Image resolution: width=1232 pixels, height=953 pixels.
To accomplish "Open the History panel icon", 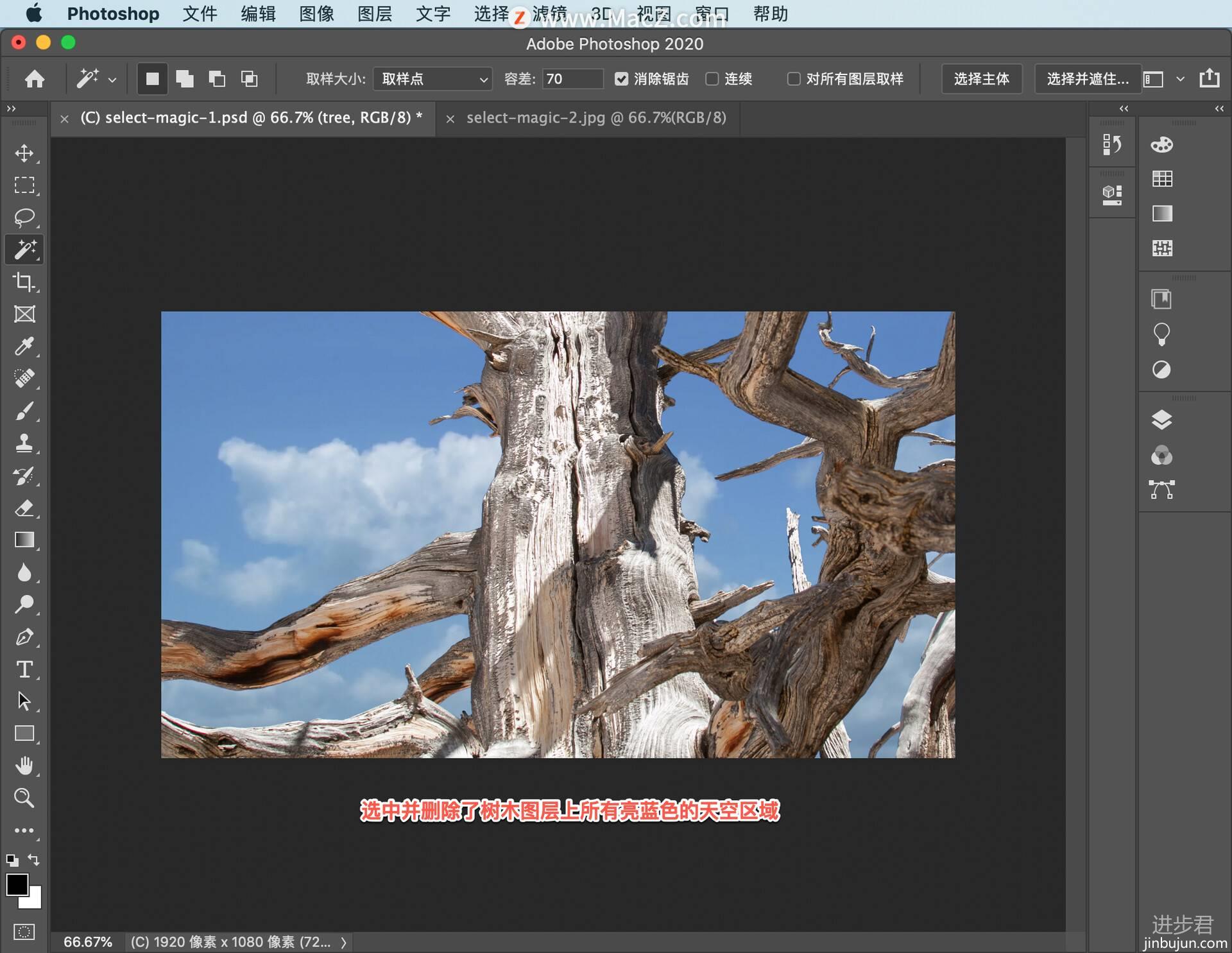I will click(x=1112, y=144).
